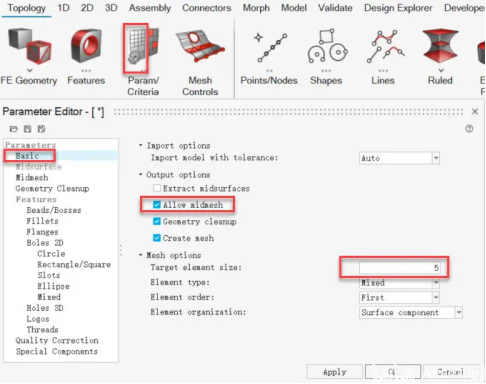Screen dimensions: 486x384
Task: Click the Cancel button
Action: (x=451, y=372)
